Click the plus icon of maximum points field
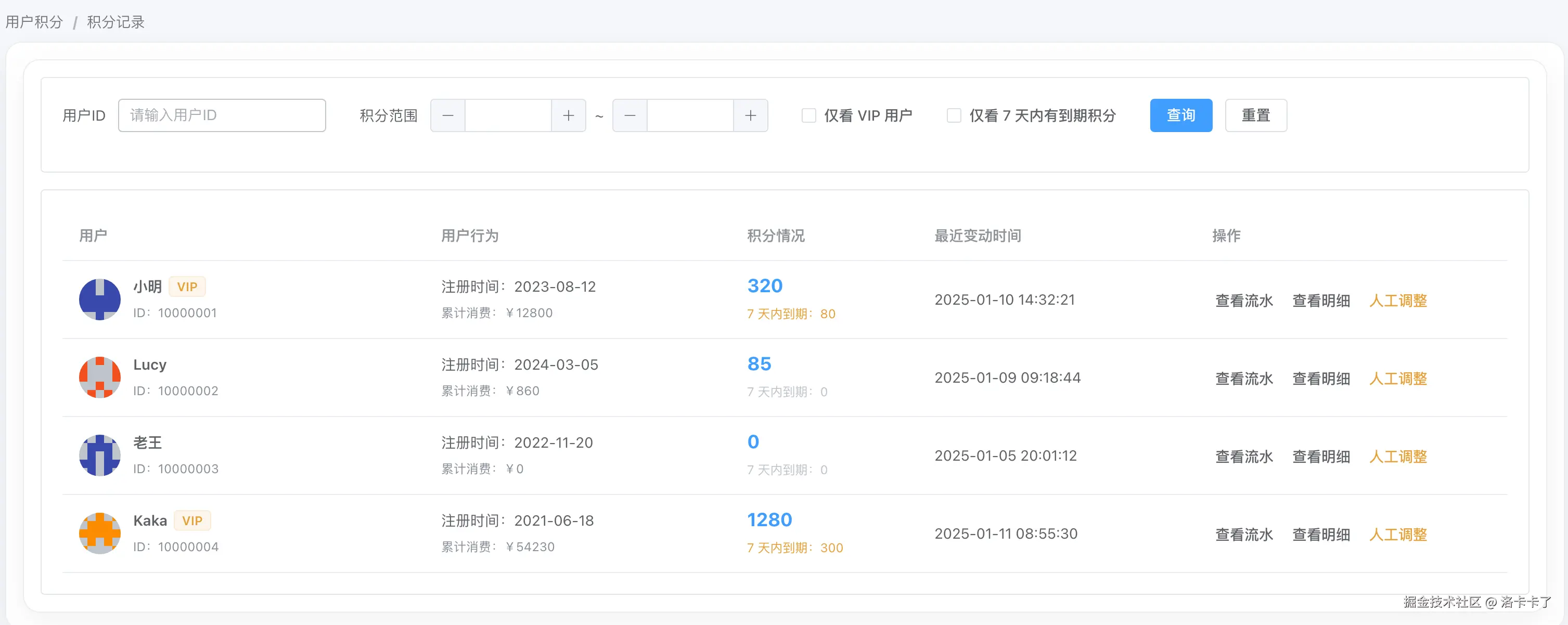This screenshot has width=1568, height=625. point(750,115)
